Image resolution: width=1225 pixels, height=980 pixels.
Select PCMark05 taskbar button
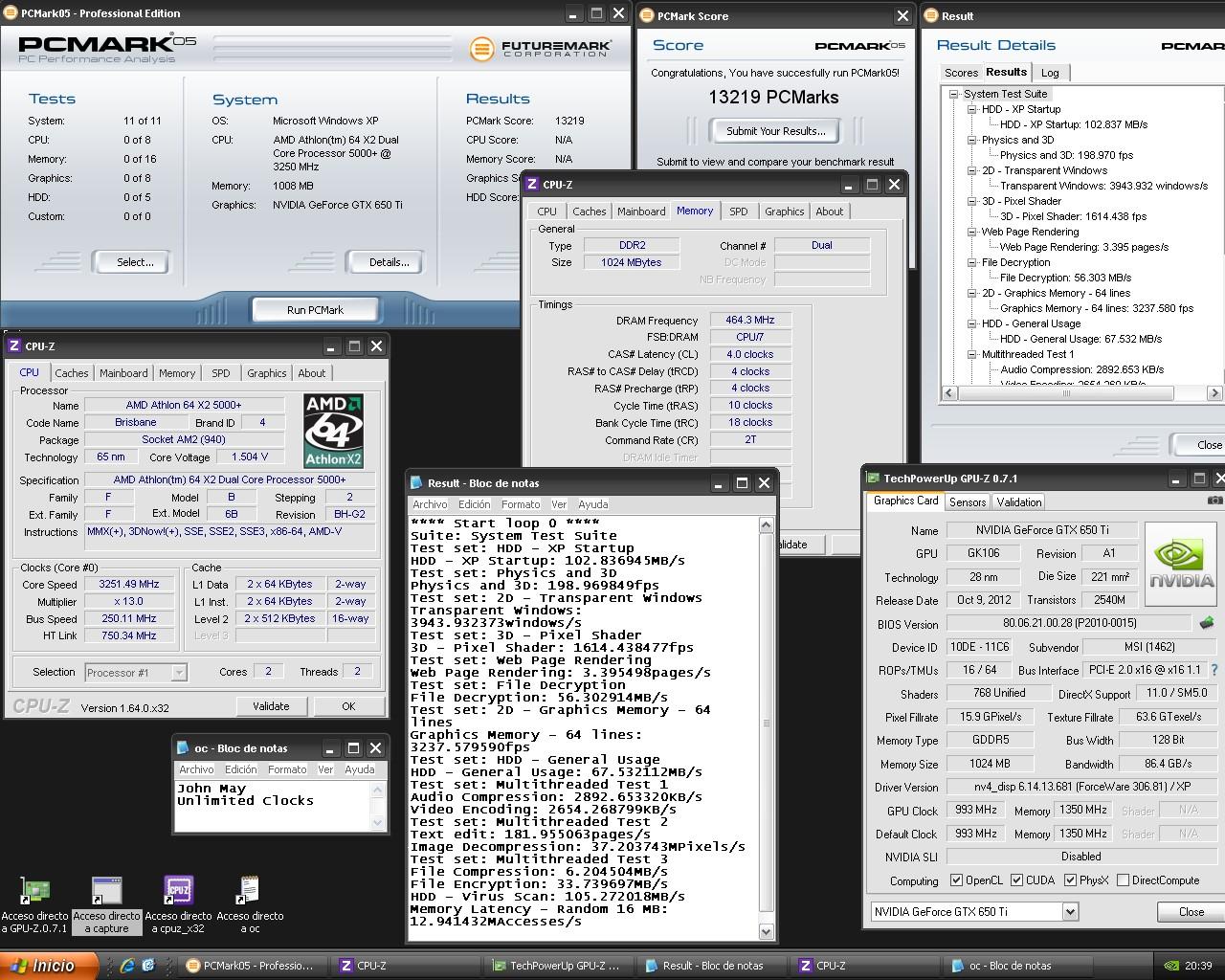[x=251, y=966]
